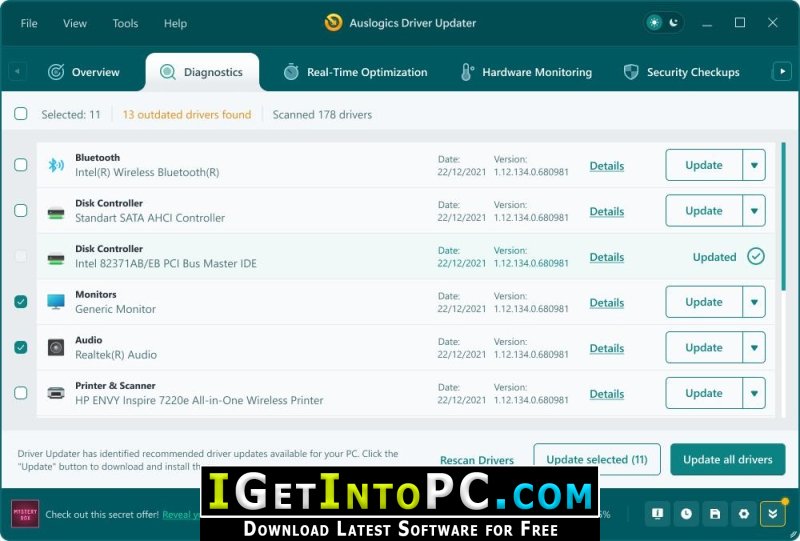Switch to the Overview tab
Screen dimensions: 800x541
(84, 72)
